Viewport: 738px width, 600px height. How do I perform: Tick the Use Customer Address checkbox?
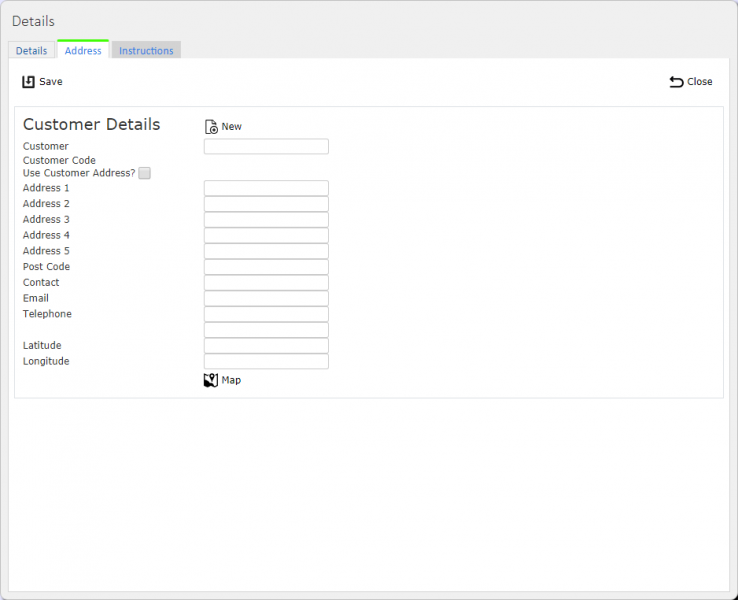144,173
